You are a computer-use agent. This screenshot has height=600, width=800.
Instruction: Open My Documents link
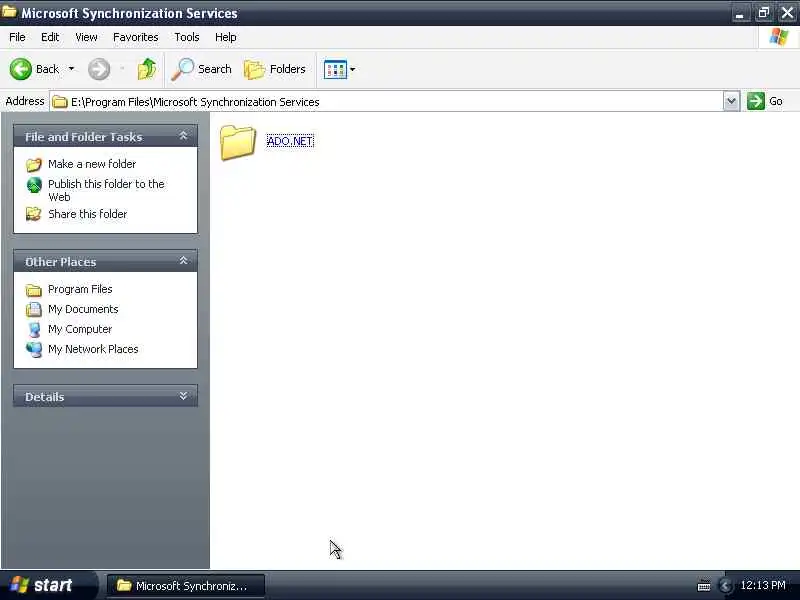point(83,309)
